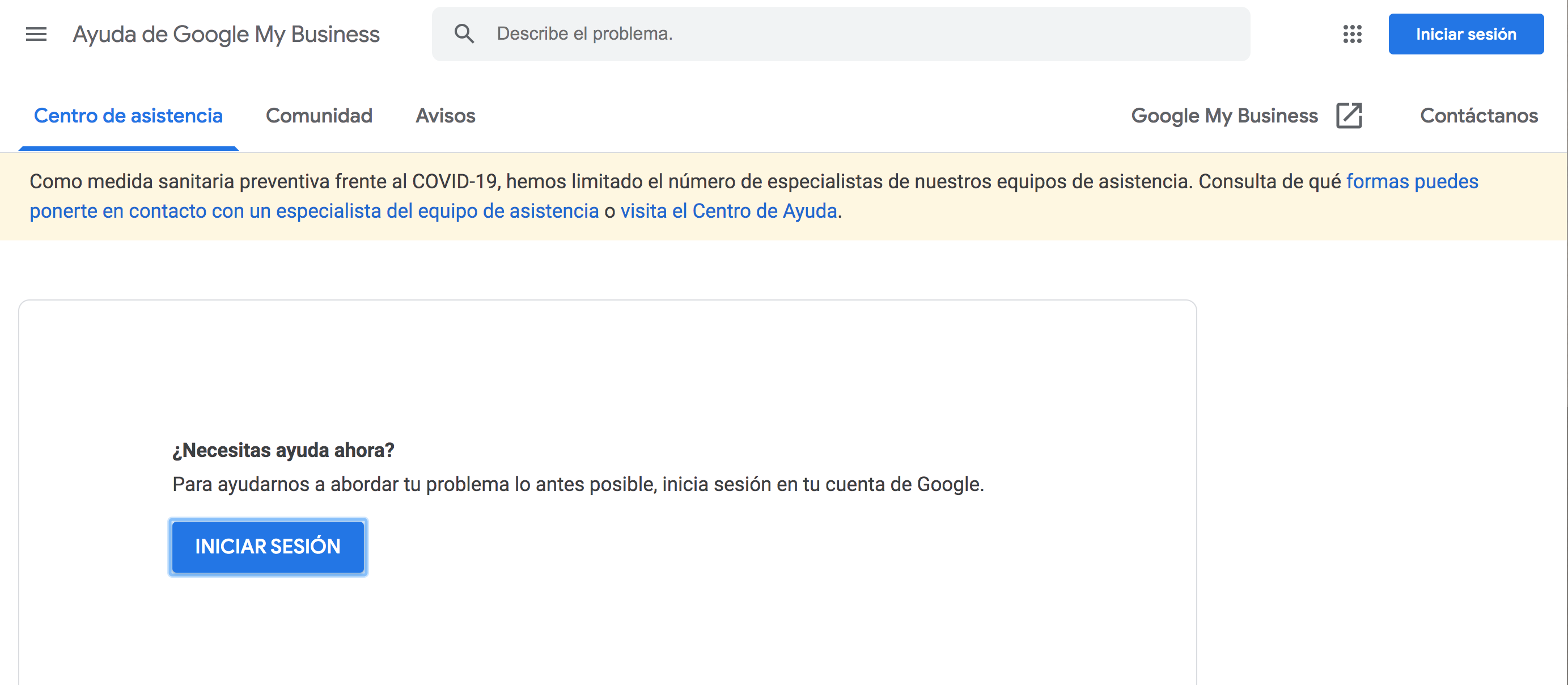Click the empty top area of the help card
Screen dimensions: 1568x685
pos(607,360)
